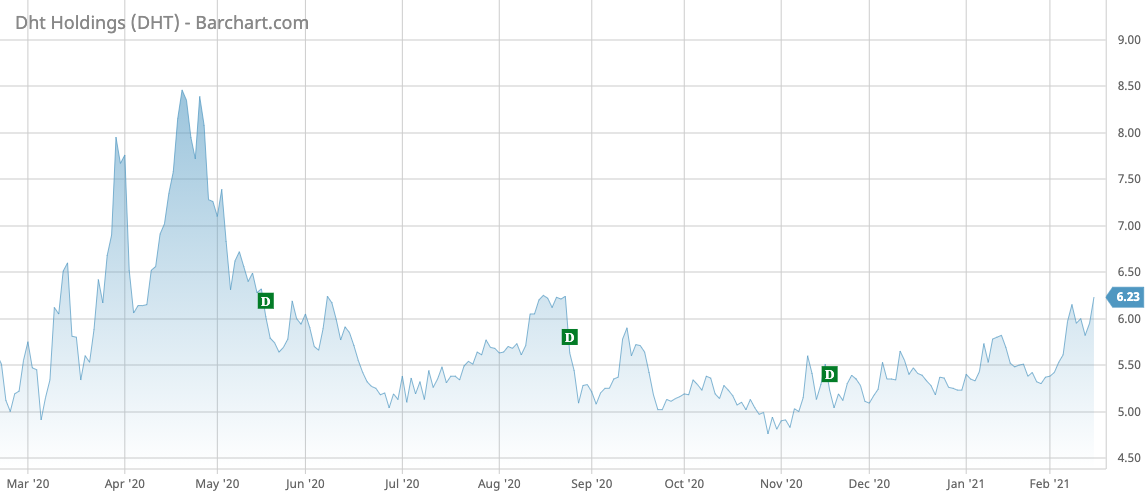
Task: Click the 9.00 price axis label
Action: [1128, 40]
